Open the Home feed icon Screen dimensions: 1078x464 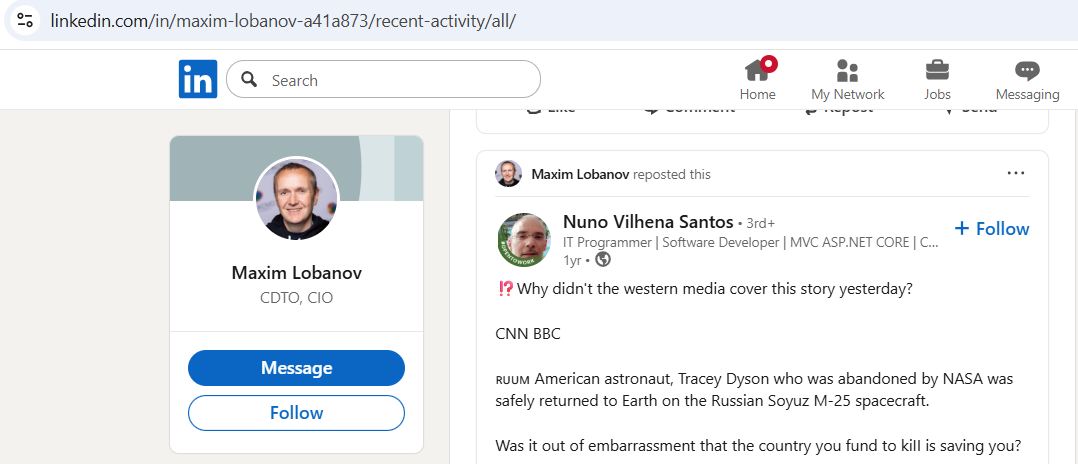click(757, 71)
